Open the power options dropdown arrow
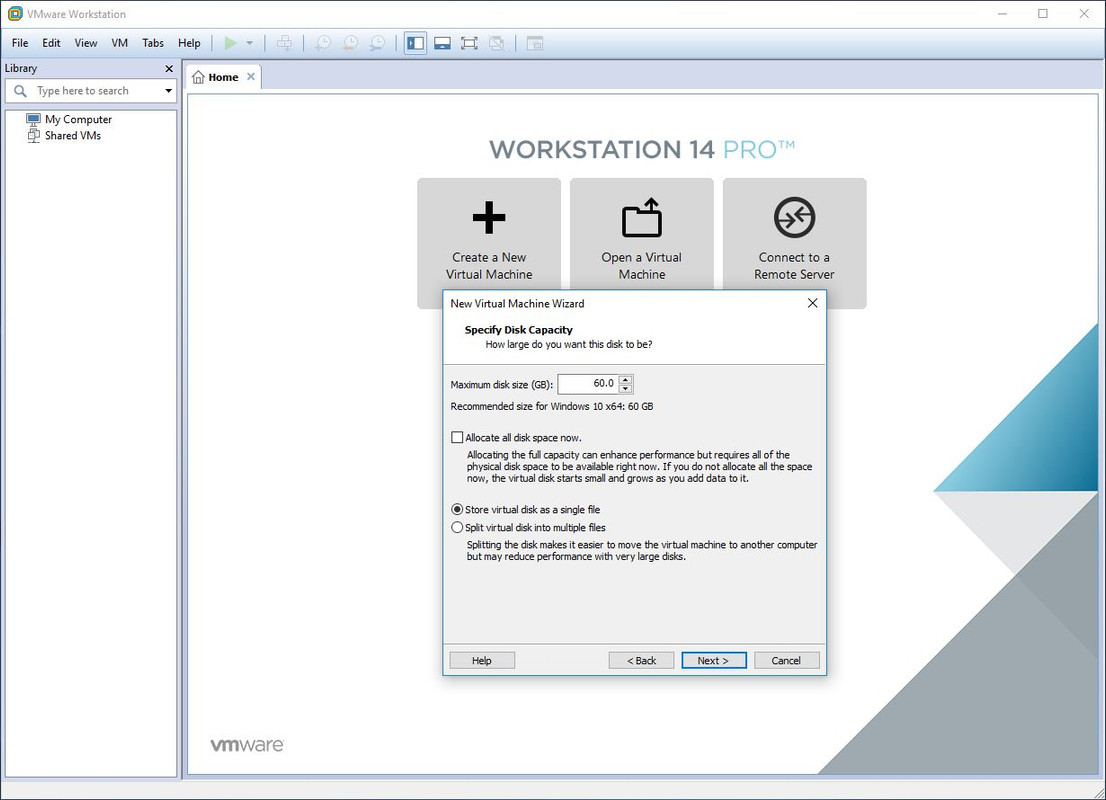The height and width of the screenshot is (800, 1106). pyautogui.click(x=249, y=43)
